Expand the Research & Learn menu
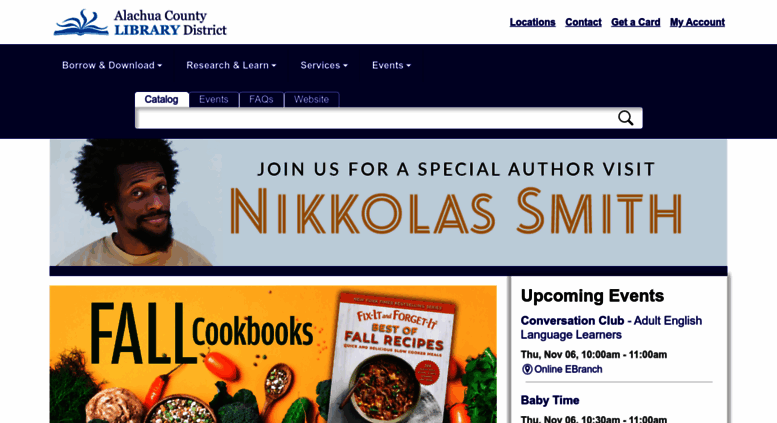777x423 pixels. tap(231, 65)
